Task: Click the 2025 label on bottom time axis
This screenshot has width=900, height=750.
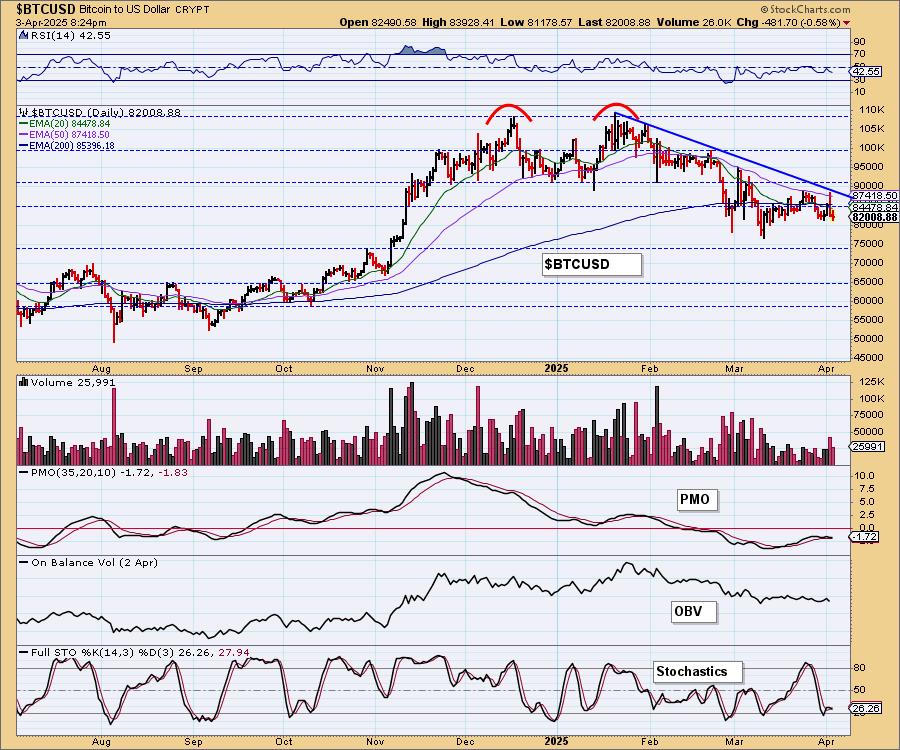Action: [556, 741]
